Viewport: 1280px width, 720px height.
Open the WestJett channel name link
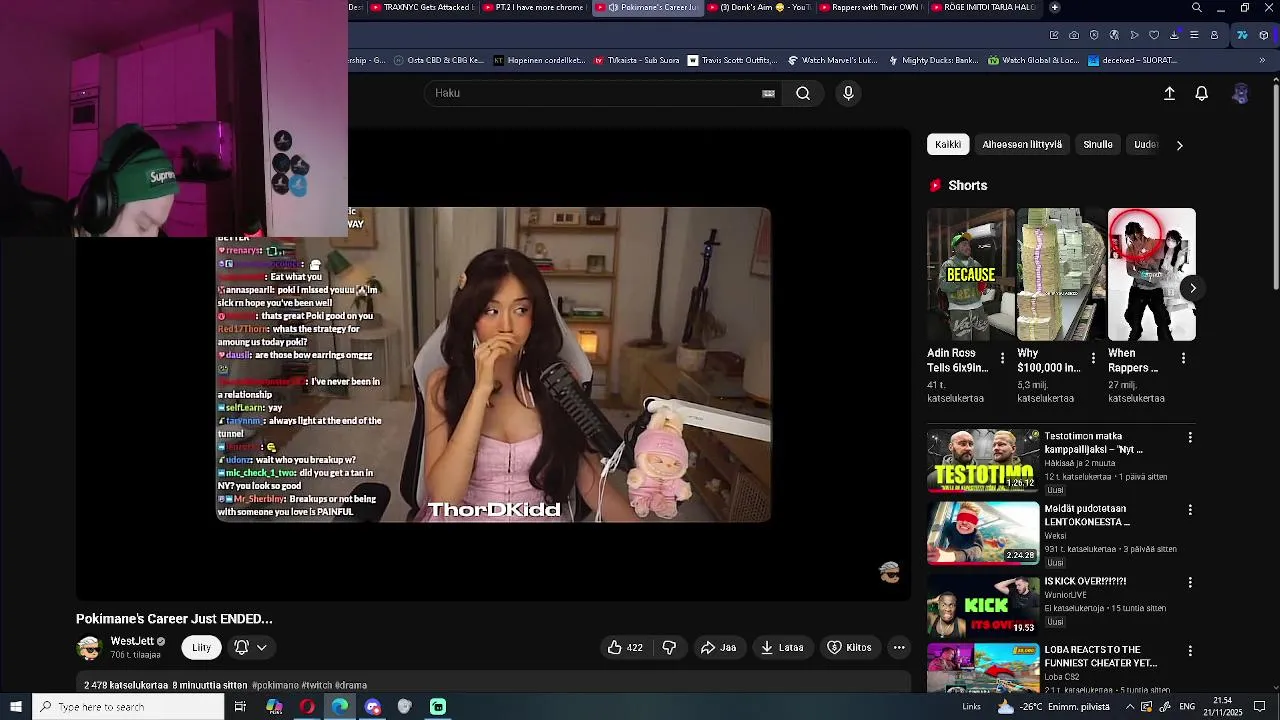pos(132,641)
